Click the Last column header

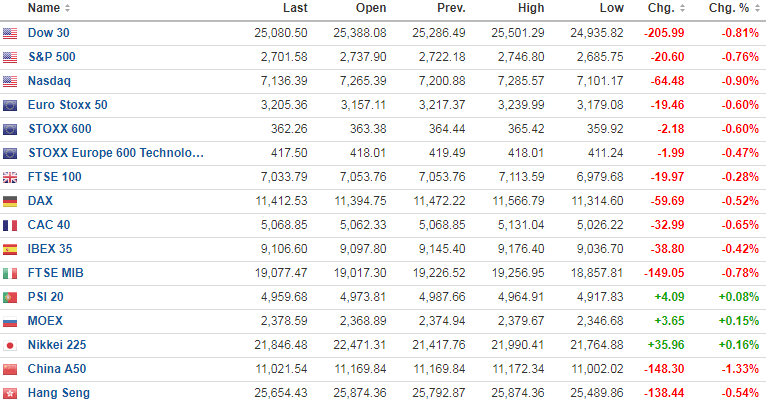pyautogui.click(x=294, y=8)
